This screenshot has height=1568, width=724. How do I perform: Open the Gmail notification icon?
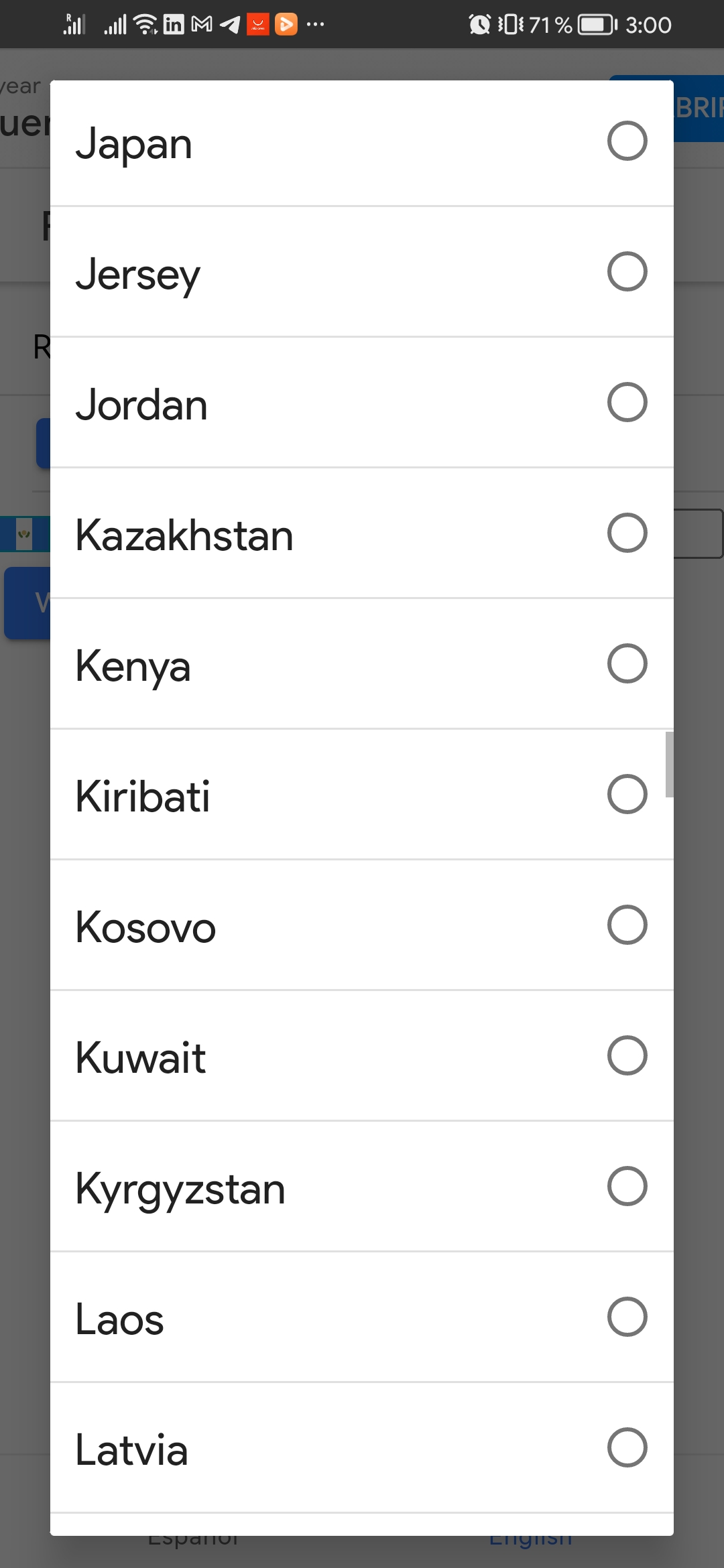click(202, 25)
